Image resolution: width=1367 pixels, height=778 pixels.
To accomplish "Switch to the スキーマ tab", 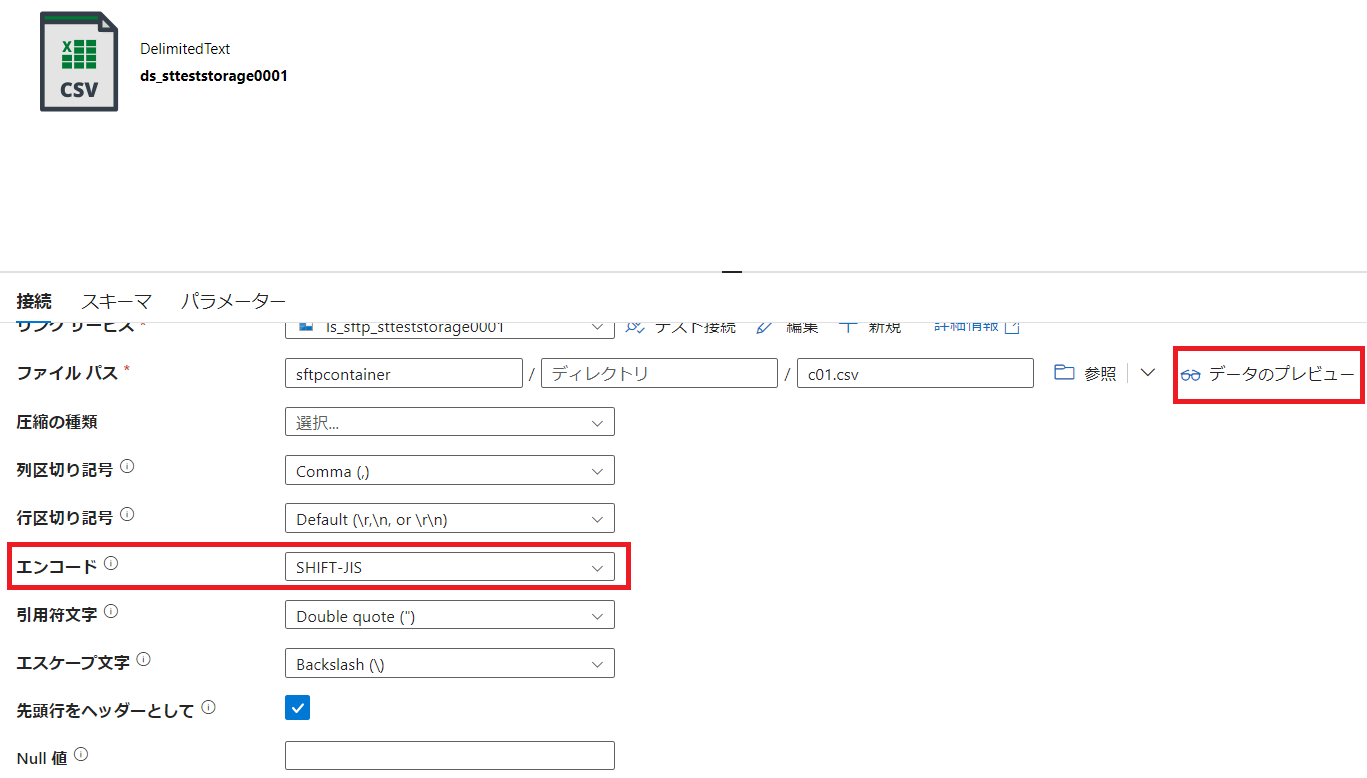I will pyautogui.click(x=116, y=301).
